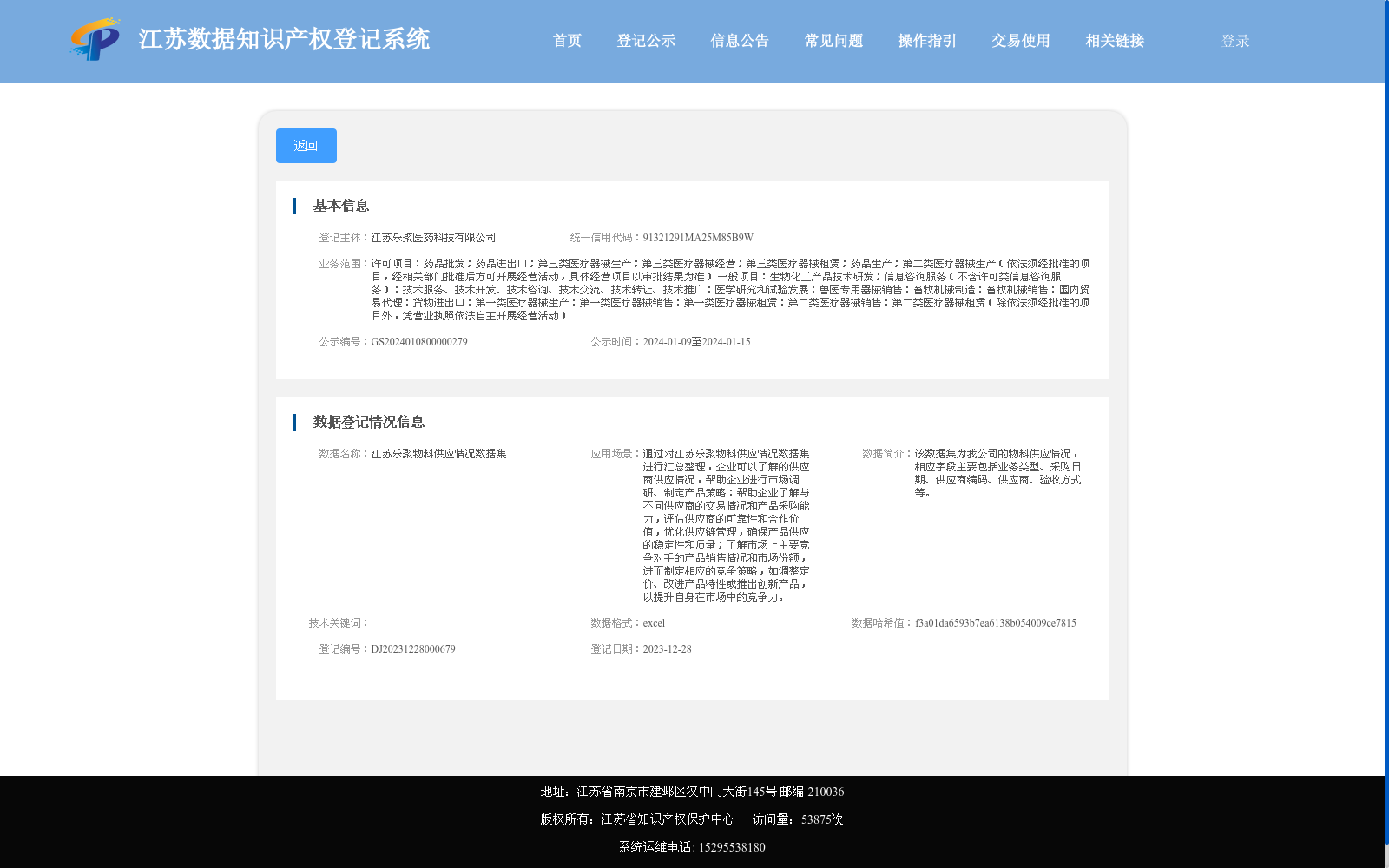Open the 首页 menu item

567,41
